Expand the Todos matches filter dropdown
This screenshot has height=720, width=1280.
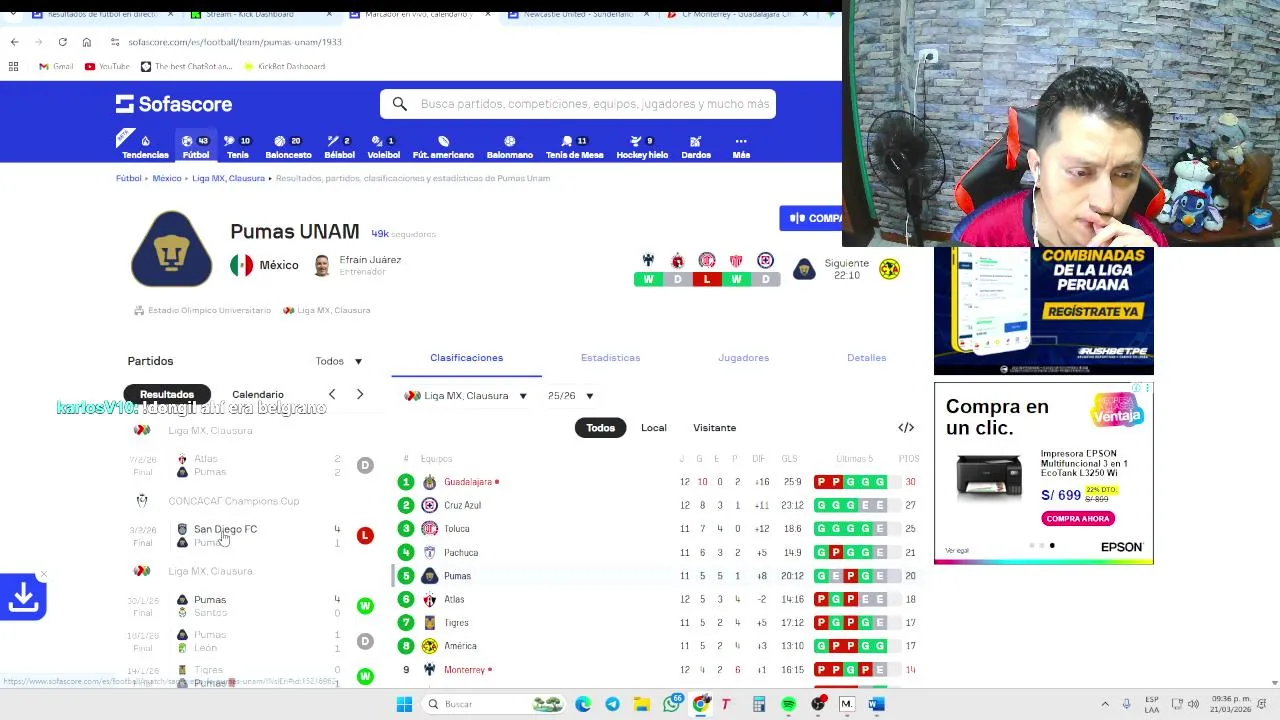339,361
